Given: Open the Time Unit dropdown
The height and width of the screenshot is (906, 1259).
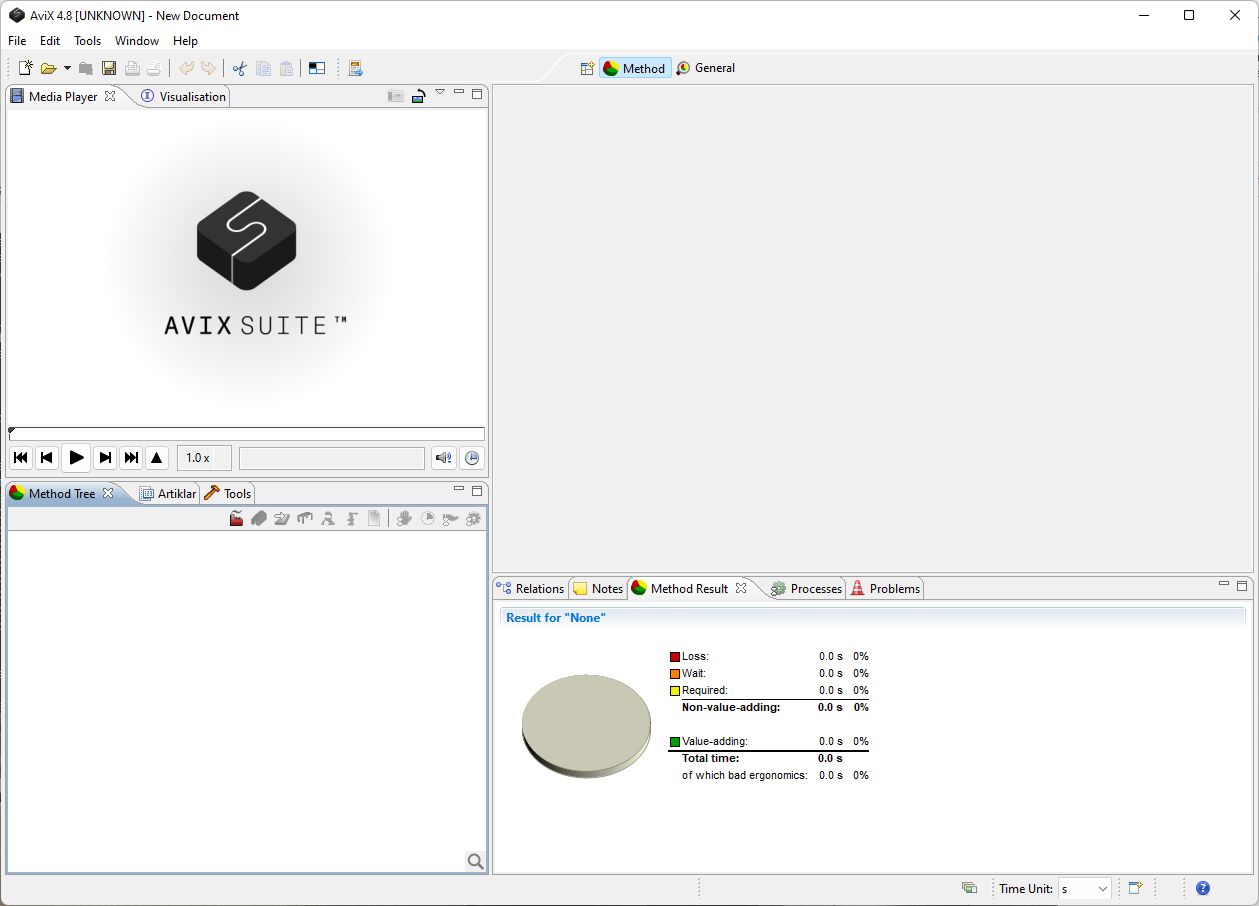Looking at the screenshot, I should click(1085, 888).
